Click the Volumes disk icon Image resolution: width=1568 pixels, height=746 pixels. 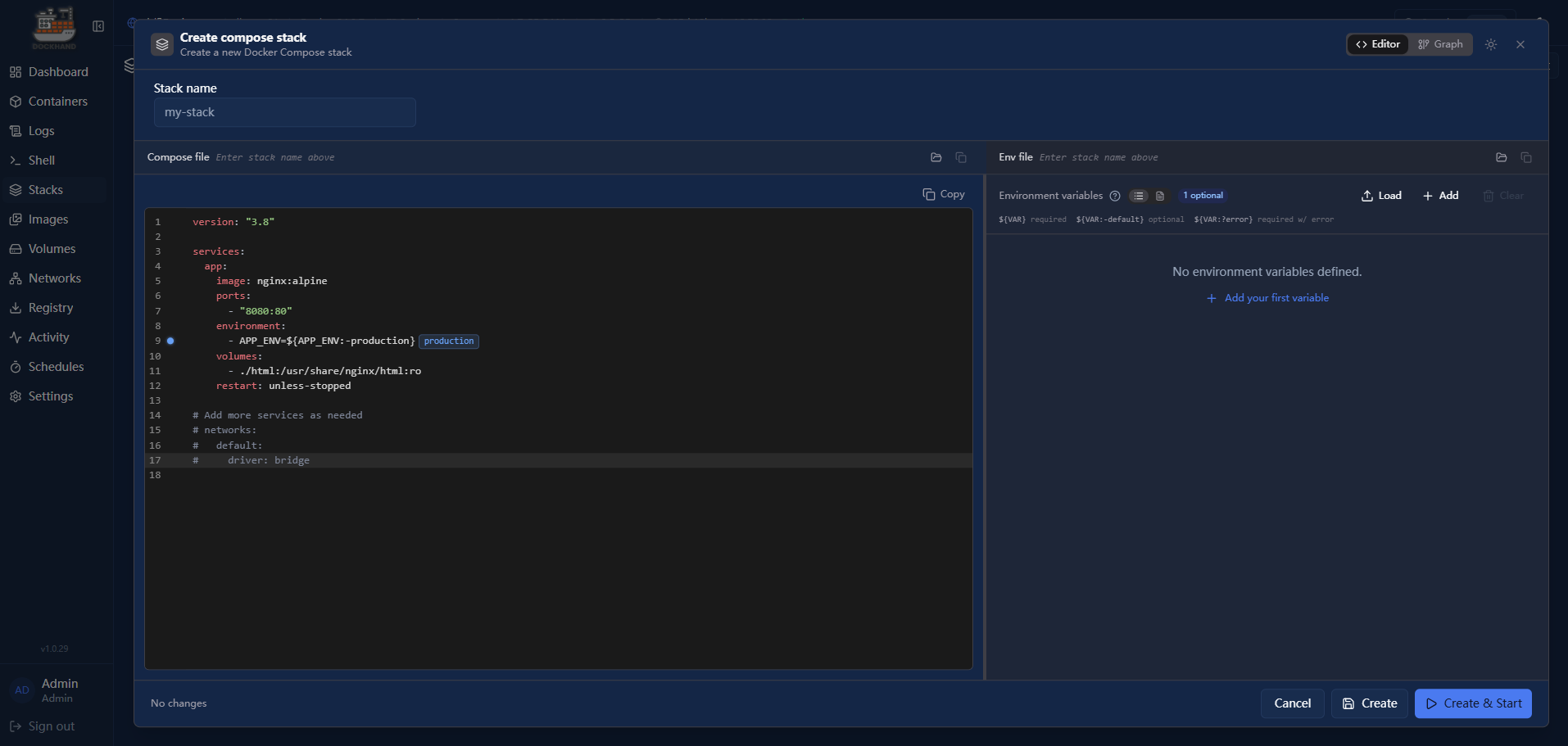[16, 249]
